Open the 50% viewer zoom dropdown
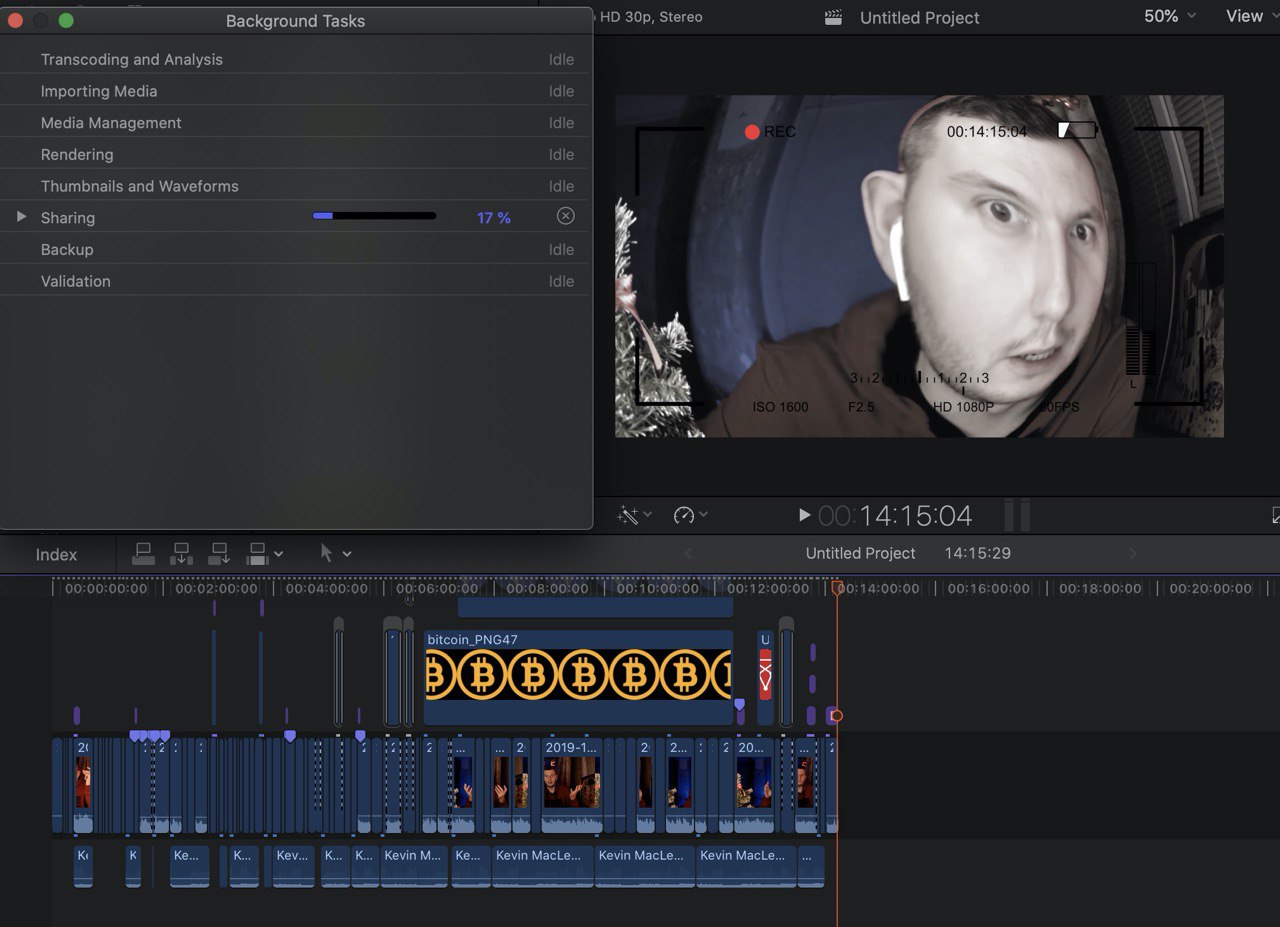 [1169, 16]
